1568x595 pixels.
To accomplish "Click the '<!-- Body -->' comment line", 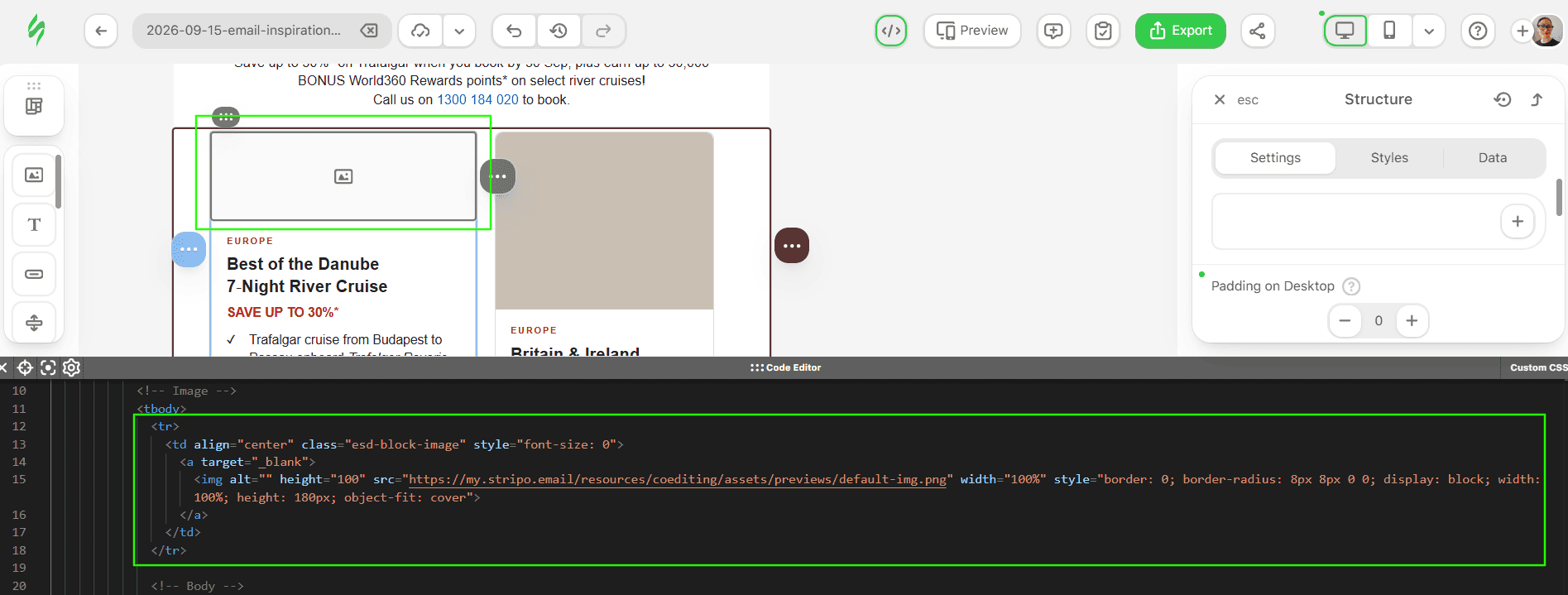I will click(x=198, y=586).
